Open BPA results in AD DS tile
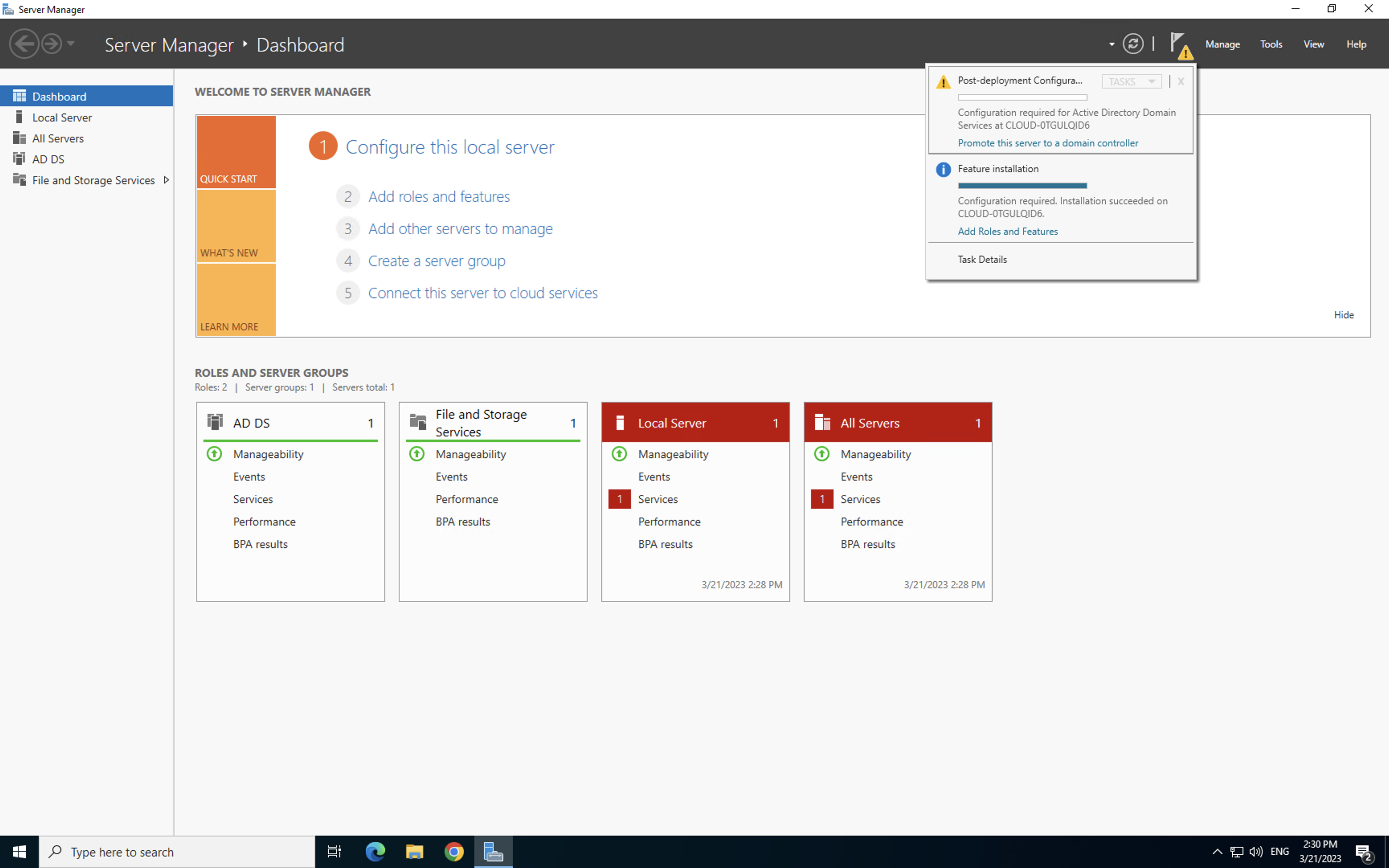Viewport: 1389px width, 868px height. [x=260, y=544]
